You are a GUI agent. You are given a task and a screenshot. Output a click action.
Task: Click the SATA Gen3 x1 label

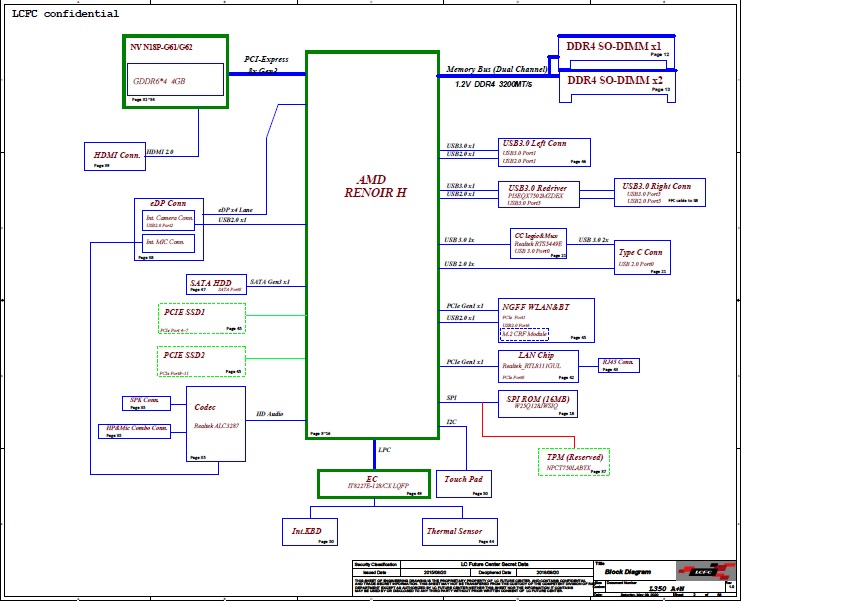click(270, 282)
